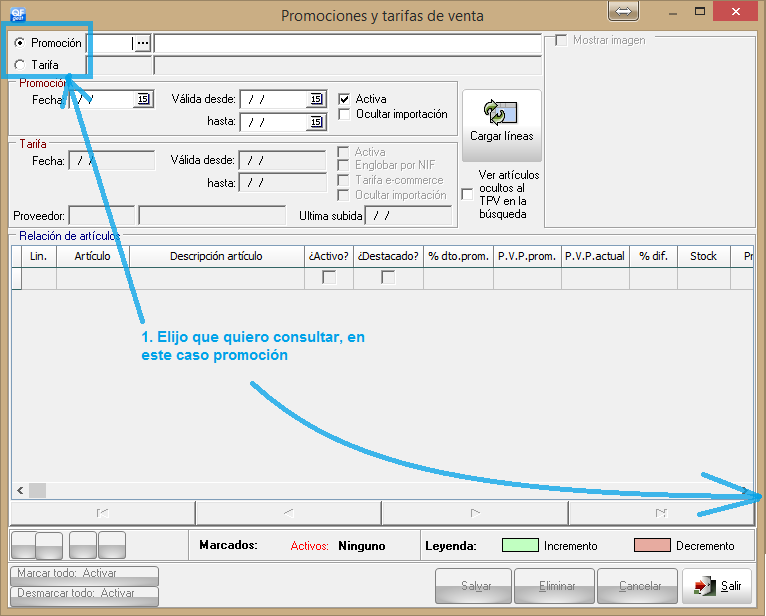Screen dimensions: 766x616
Task: Select the Promoción radio button
Action: pos(20,43)
